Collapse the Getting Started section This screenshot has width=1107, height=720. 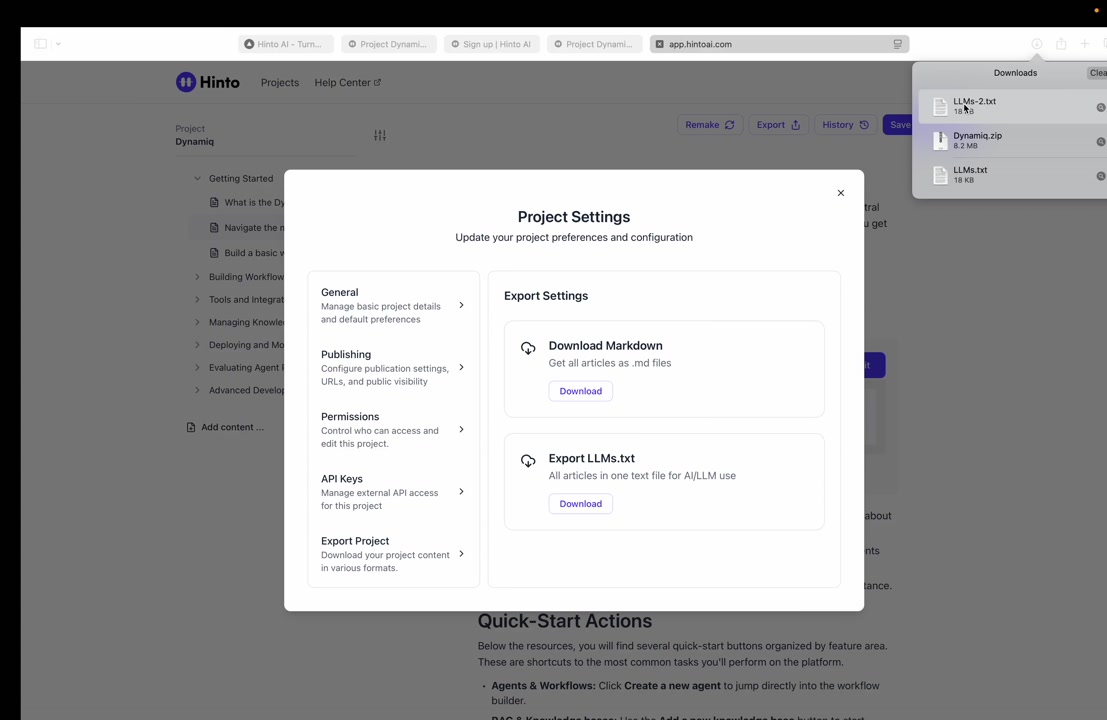click(197, 179)
